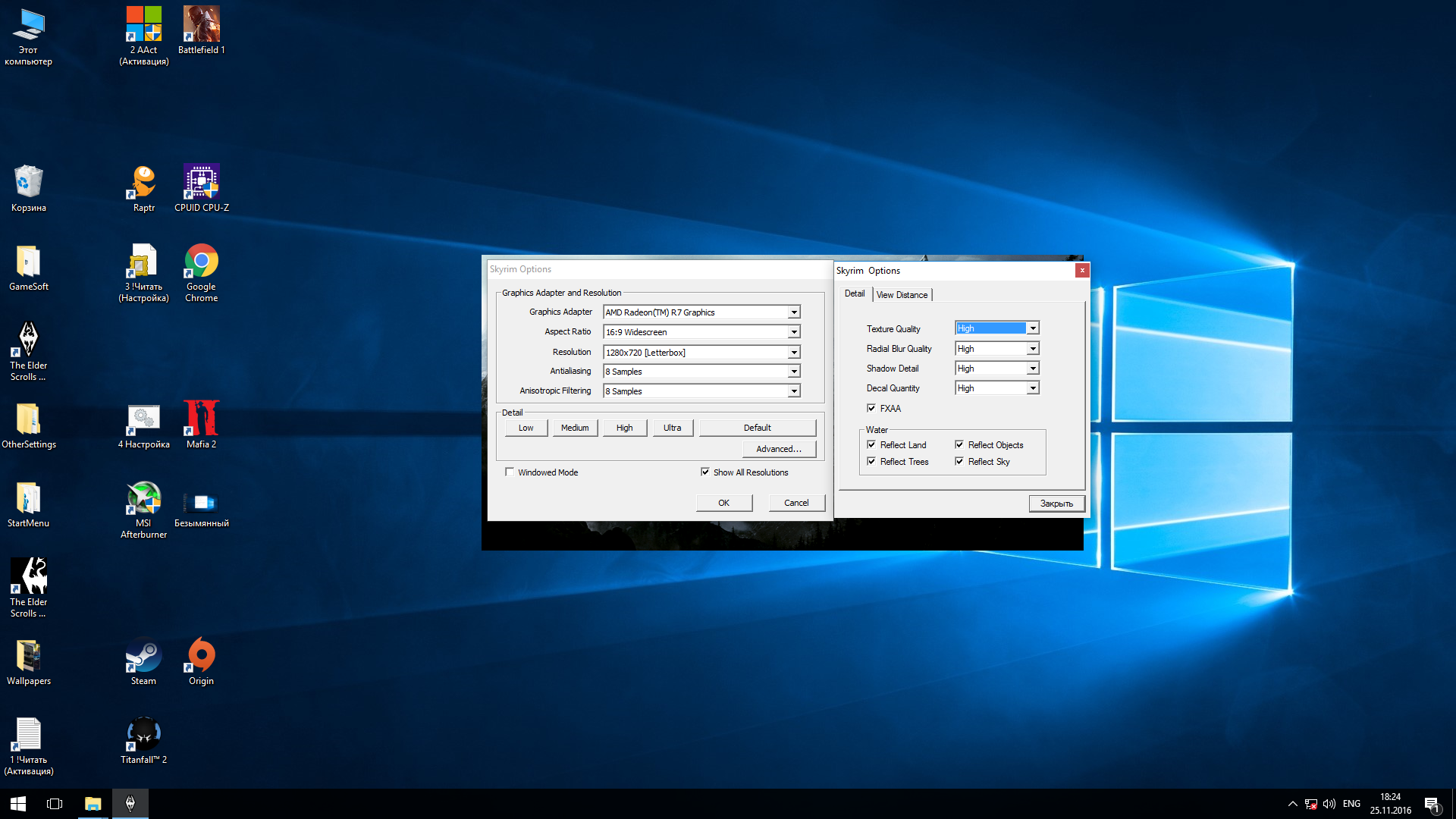Click the Закрыть button in advanced options
Viewport: 1456px width, 819px height.
[x=1056, y=504]
